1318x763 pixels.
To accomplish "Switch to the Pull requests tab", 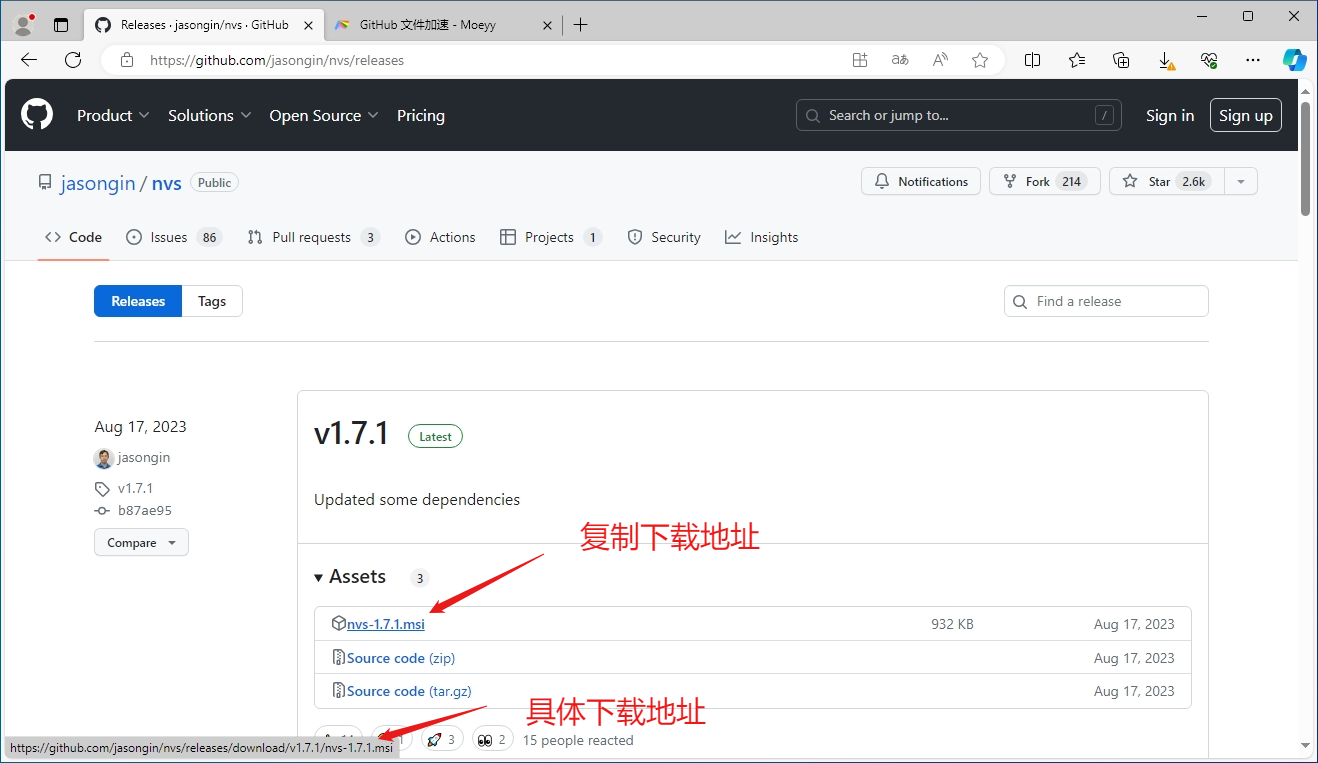I will point(313,237).
